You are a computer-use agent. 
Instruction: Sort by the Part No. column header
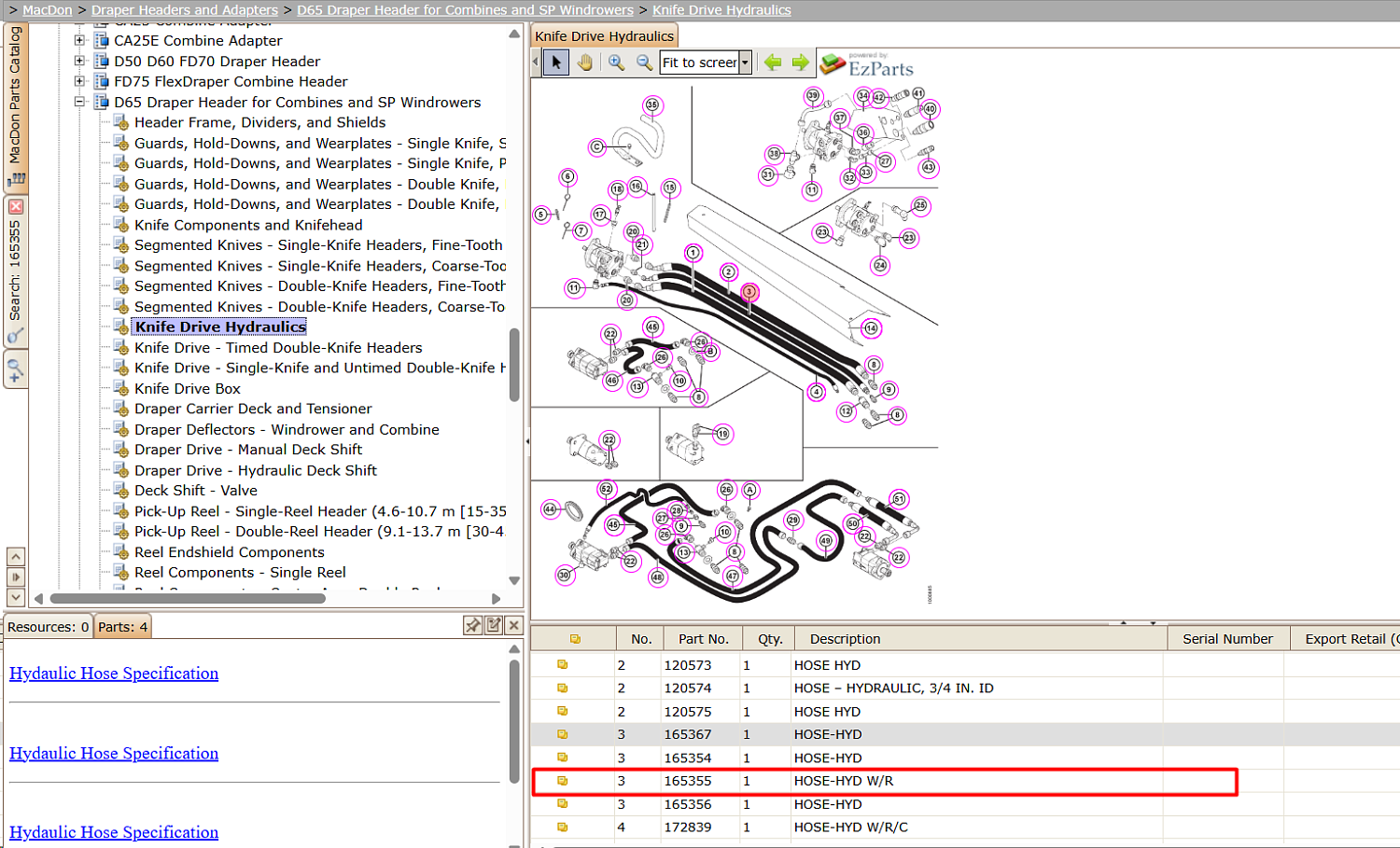click(704, 639)
